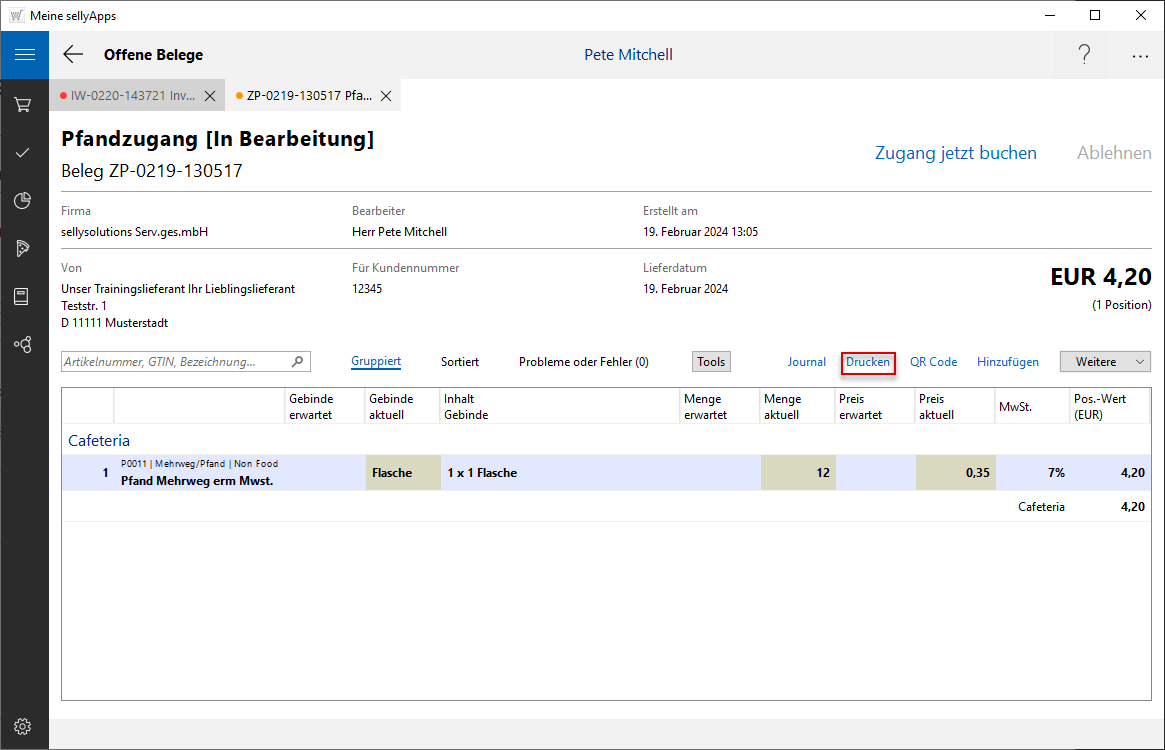The width and height of the screenshot is (1165, 750).
Task: Go back with the arrow icon
Action: click(73, 55)
